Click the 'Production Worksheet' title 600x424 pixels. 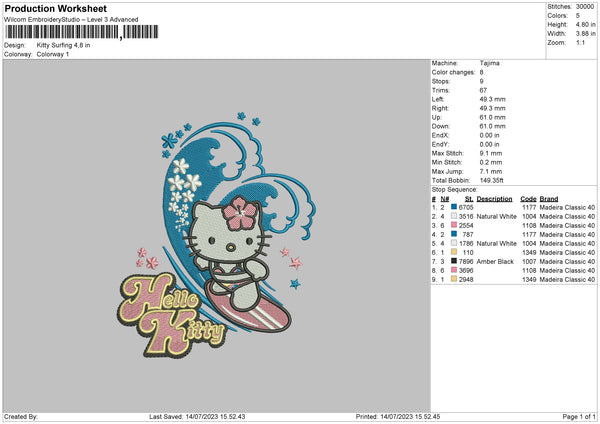pos(55,8)
